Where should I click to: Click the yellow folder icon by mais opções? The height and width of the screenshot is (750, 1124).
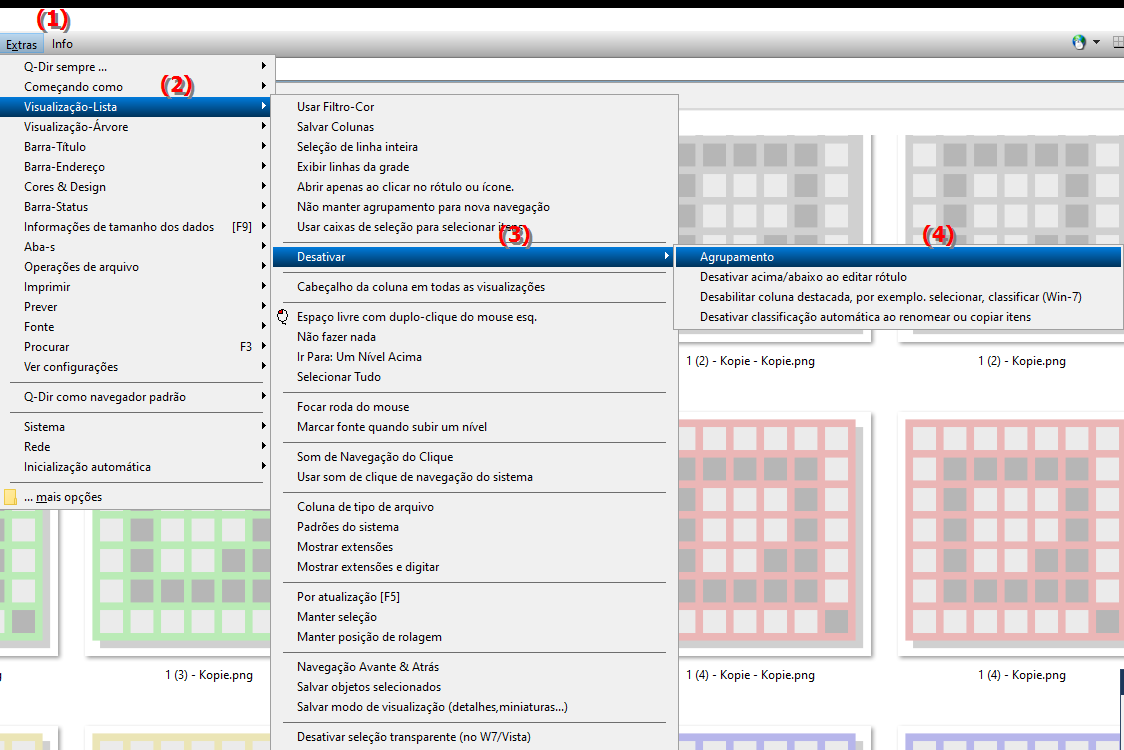(x=13, y=495)
